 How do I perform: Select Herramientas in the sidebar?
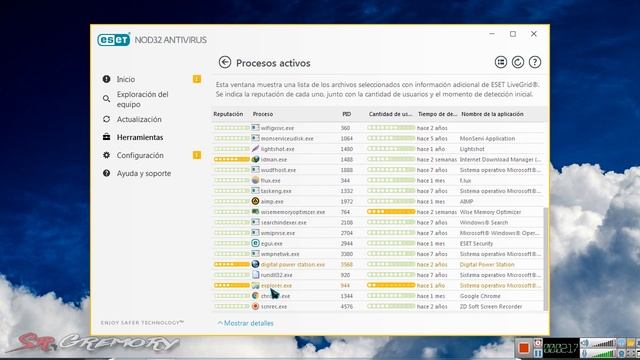coord(140,137)
